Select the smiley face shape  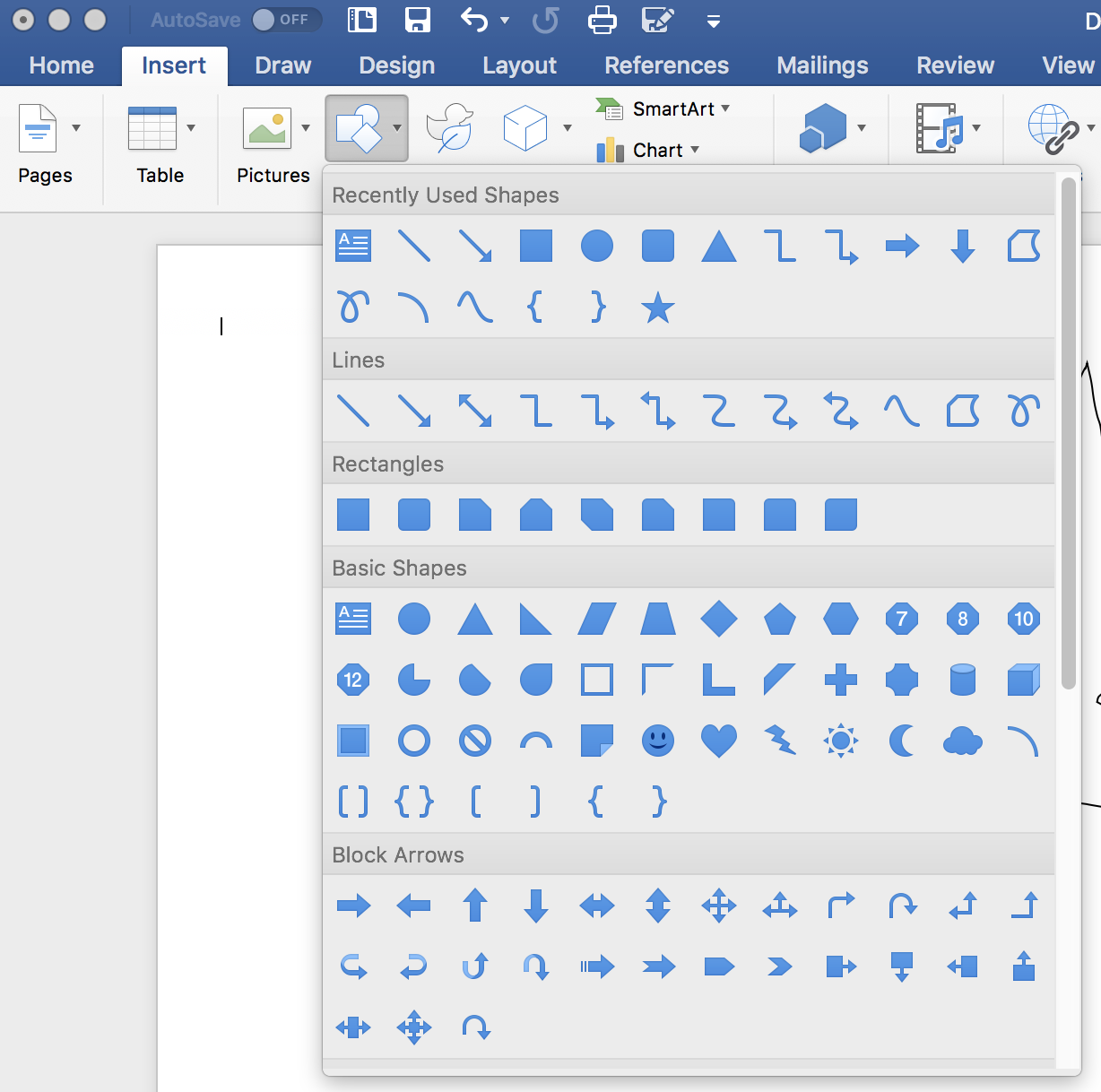point(658,741)
